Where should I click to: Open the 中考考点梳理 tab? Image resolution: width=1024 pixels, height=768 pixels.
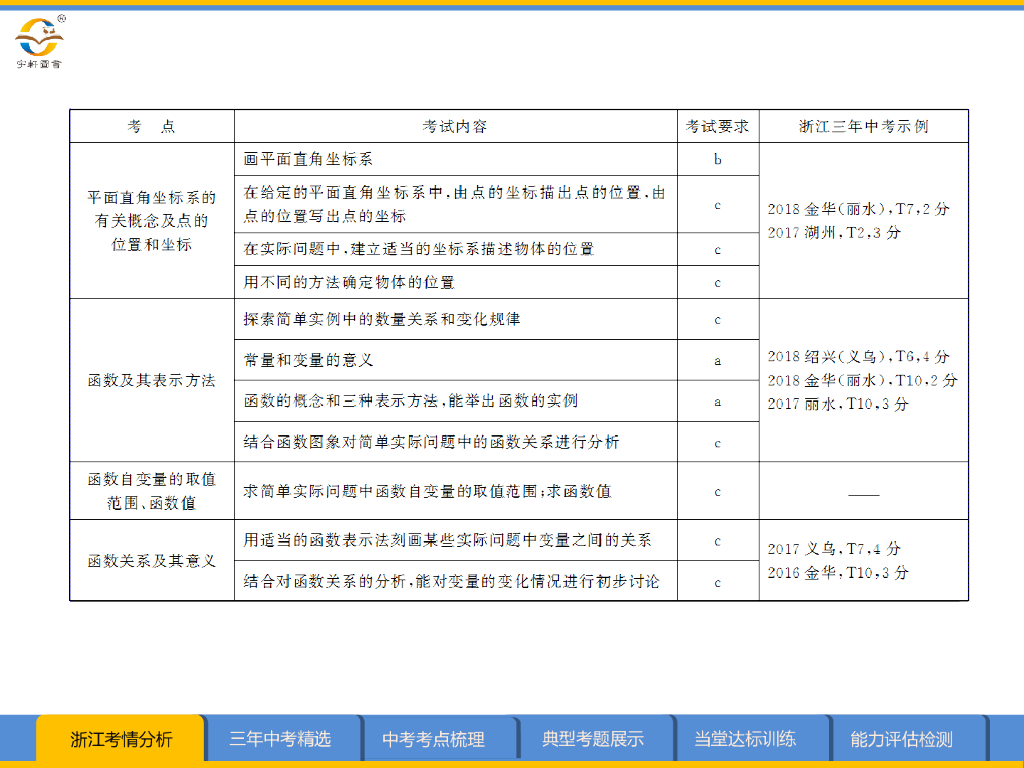[x=434, y=740]
